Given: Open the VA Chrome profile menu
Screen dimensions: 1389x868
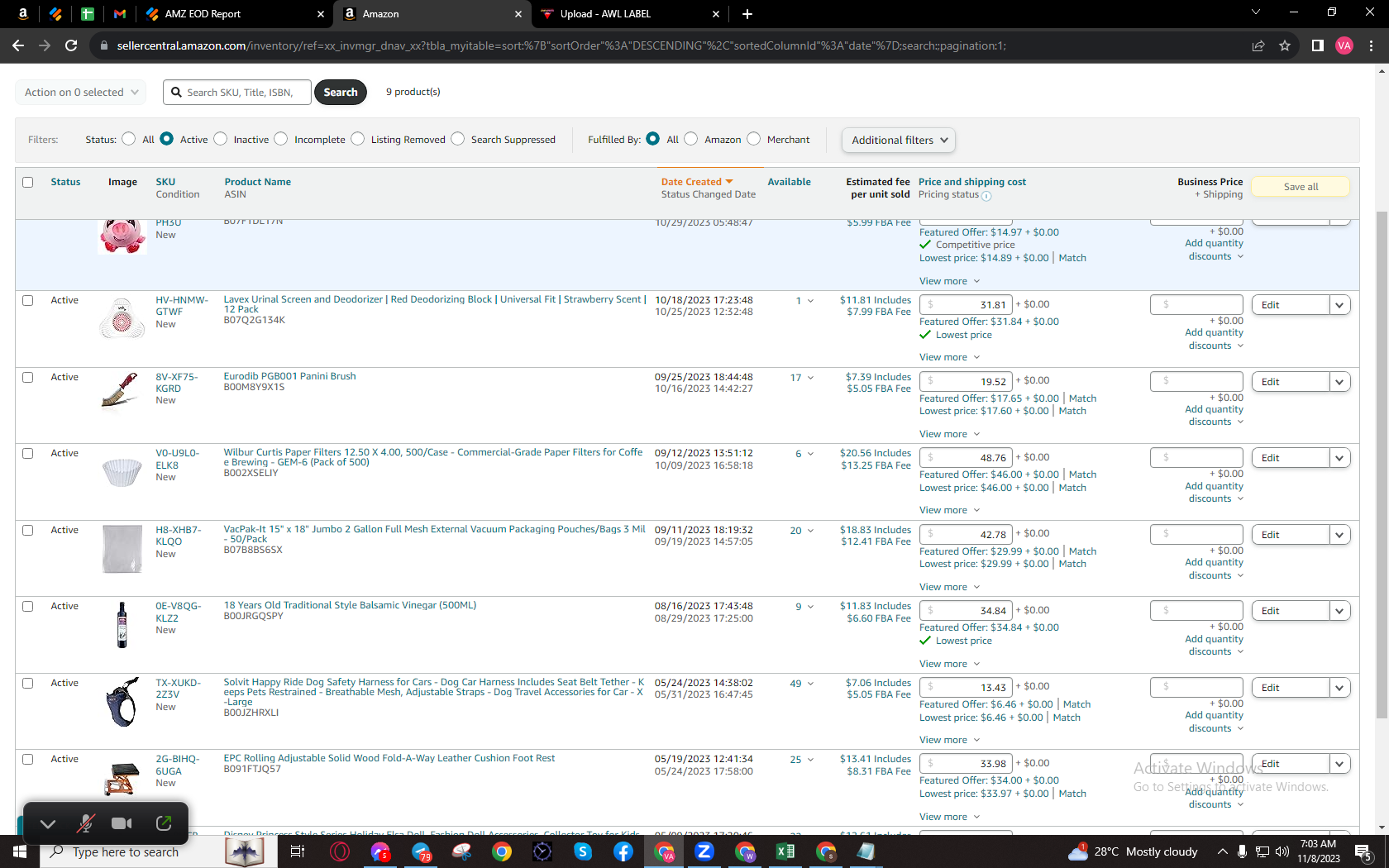Looking at the screenshot, I should click(x=1344, y=45).
